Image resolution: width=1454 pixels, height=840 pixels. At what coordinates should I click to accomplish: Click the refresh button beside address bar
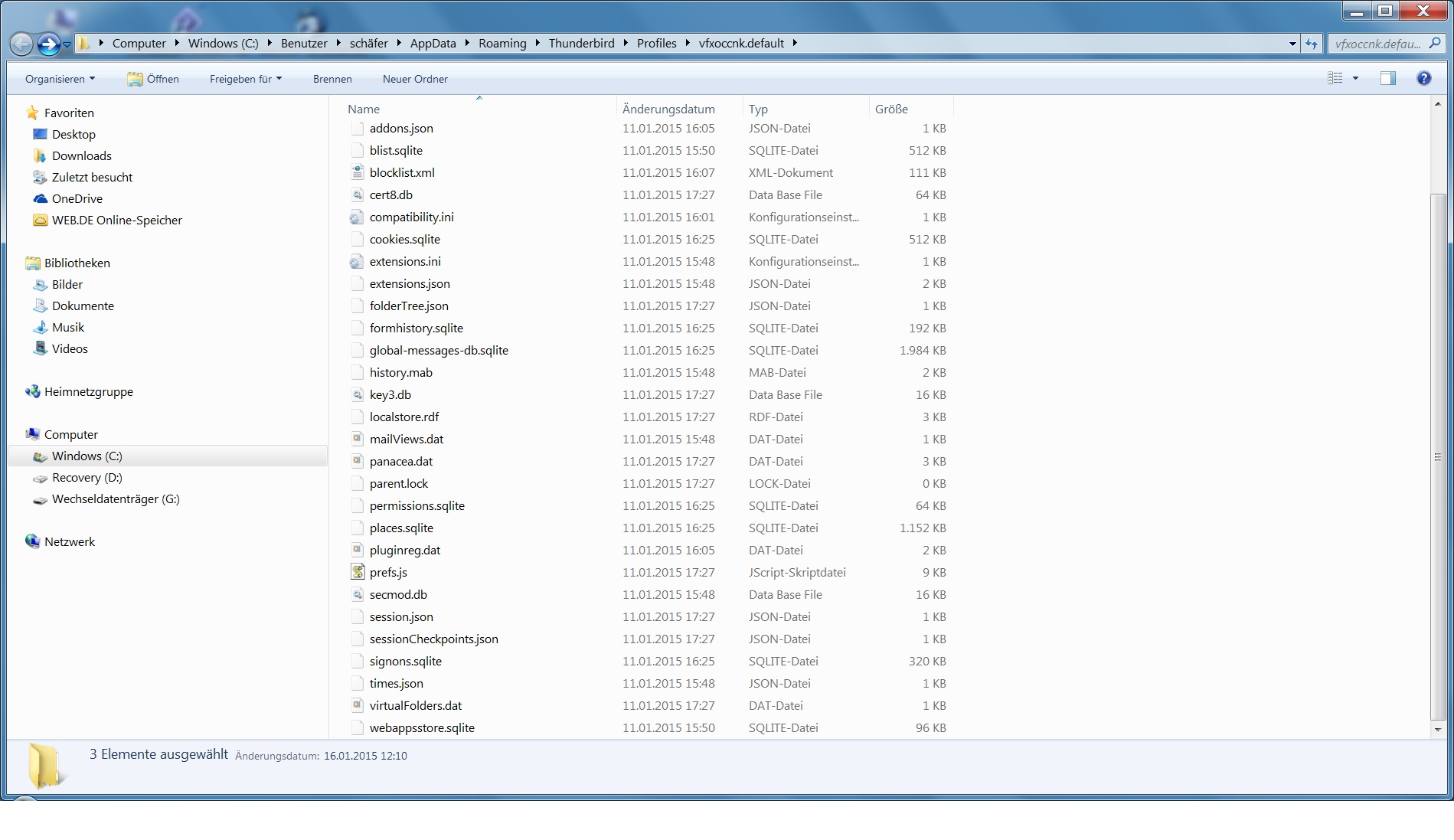click(1312, 44)
